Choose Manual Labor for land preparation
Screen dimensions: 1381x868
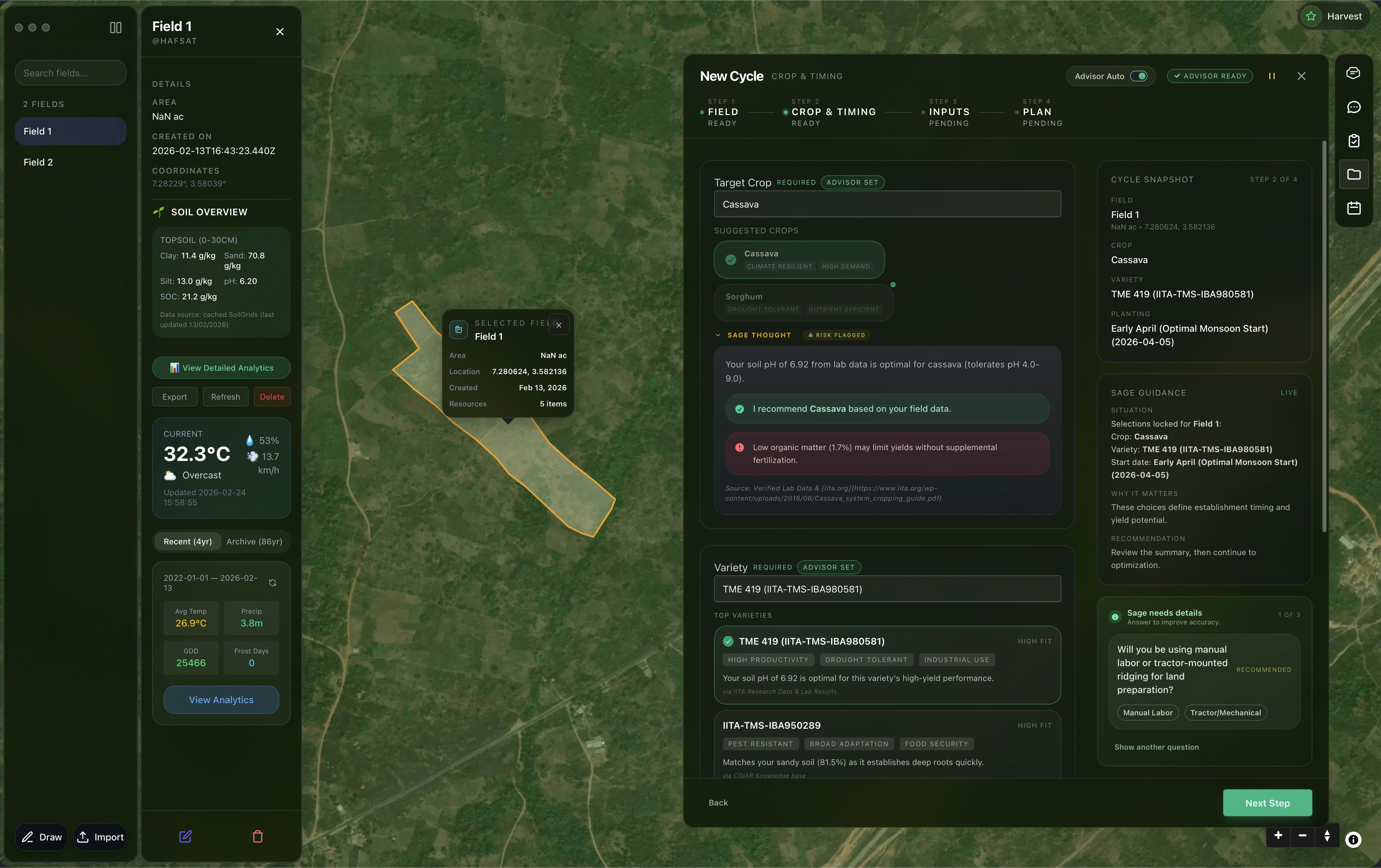pyautogui.click(x=1147, y=713)
